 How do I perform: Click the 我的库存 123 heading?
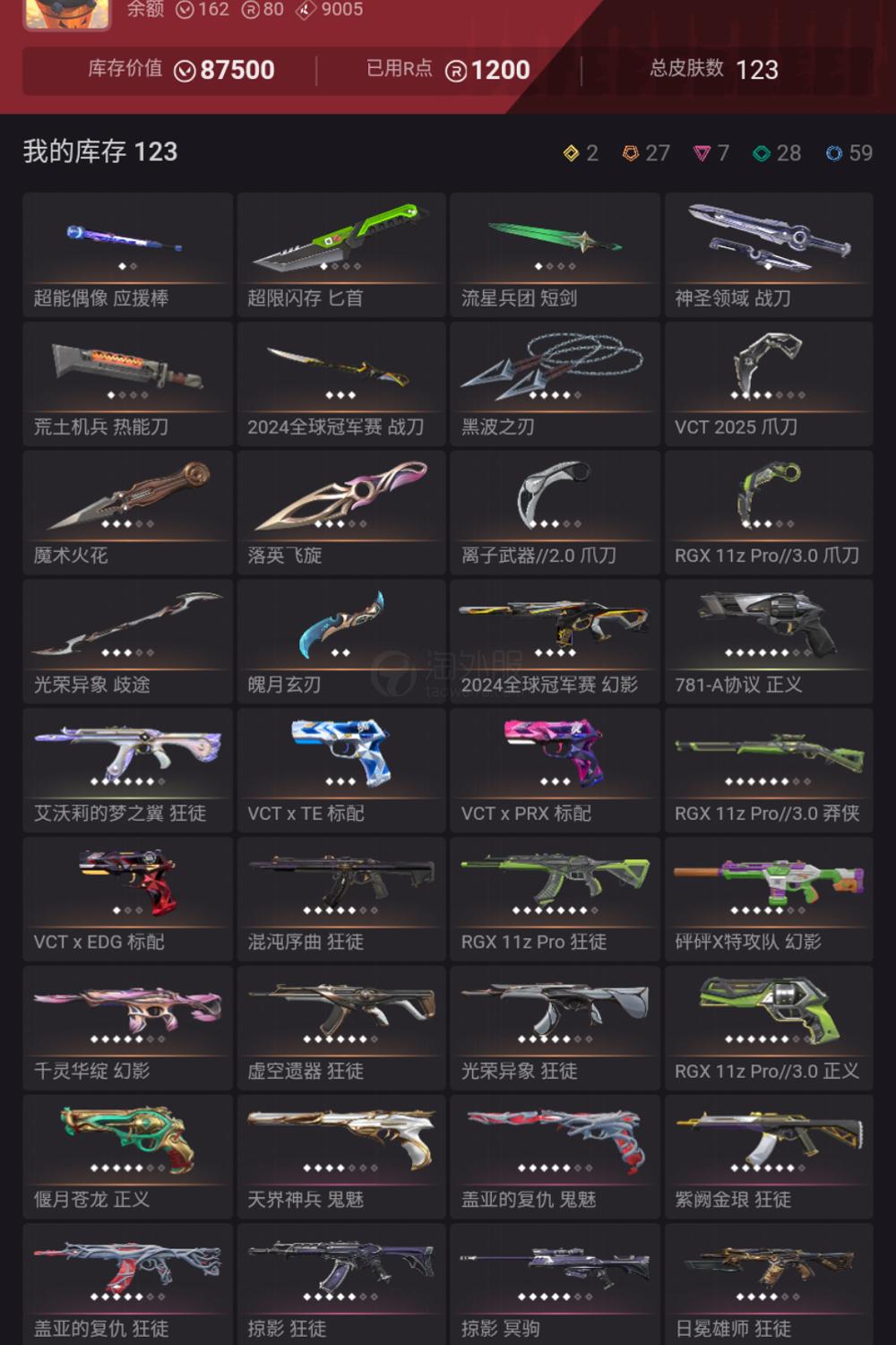[100, 151]
